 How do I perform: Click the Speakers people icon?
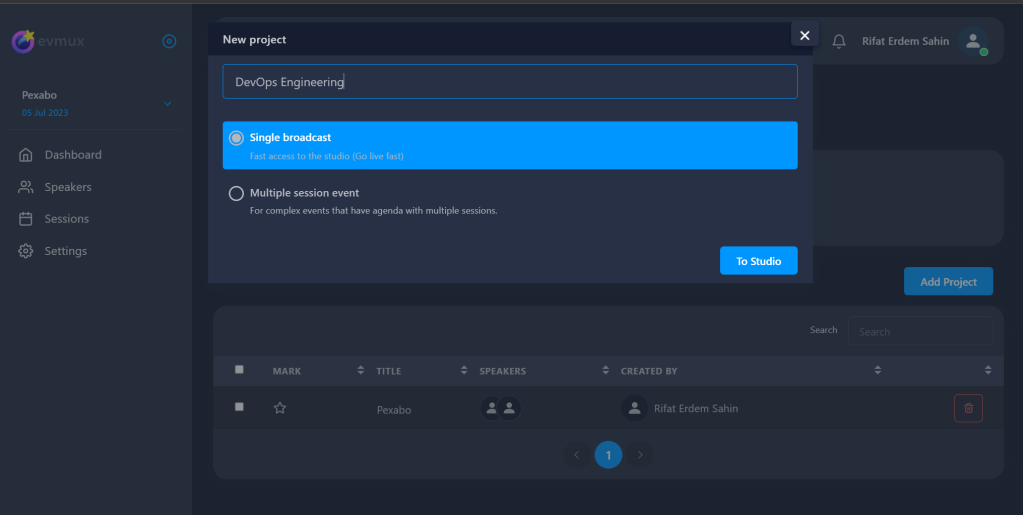[x=25, y=187]
